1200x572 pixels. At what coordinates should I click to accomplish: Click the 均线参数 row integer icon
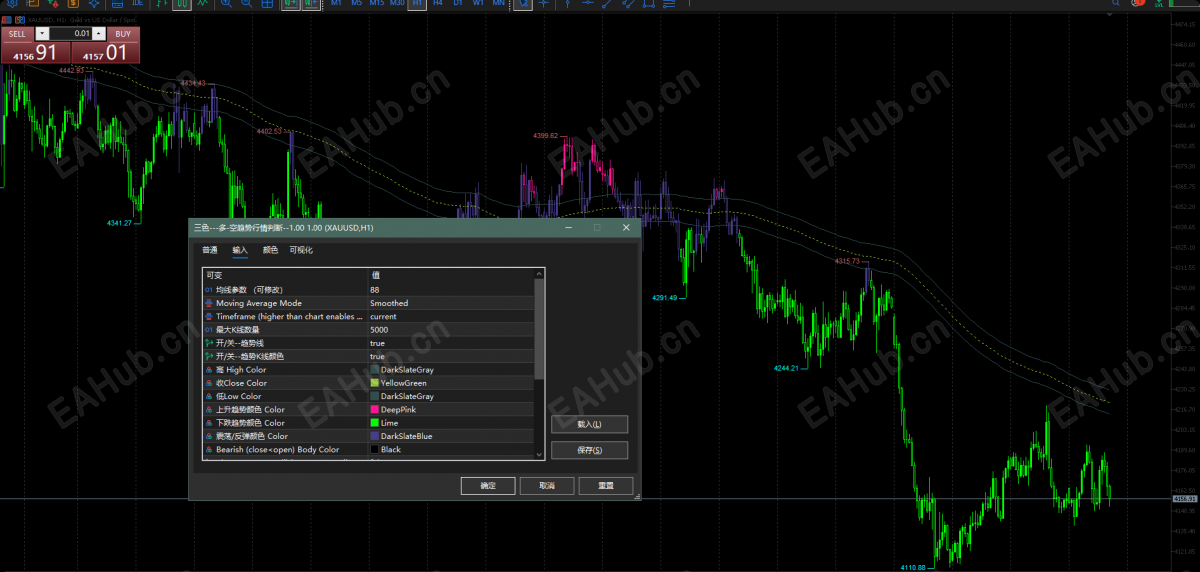point(209,290)
